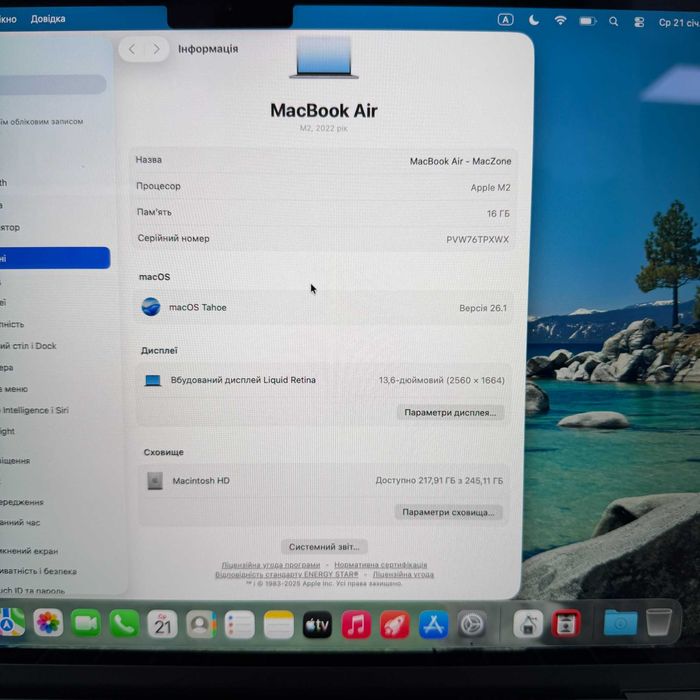
Task: Click the built-in display laptop icon
Action: (153, 380)
